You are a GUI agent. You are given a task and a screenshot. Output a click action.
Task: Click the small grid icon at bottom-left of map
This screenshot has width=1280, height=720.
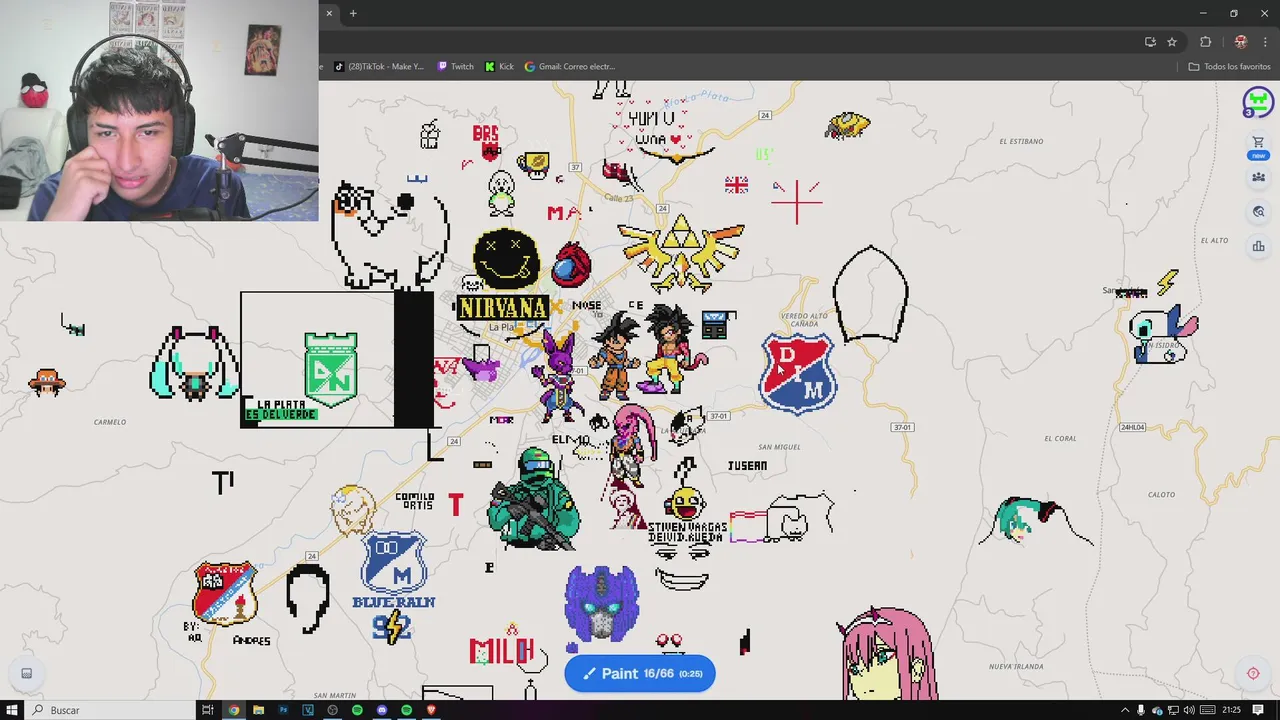[27, 673]
